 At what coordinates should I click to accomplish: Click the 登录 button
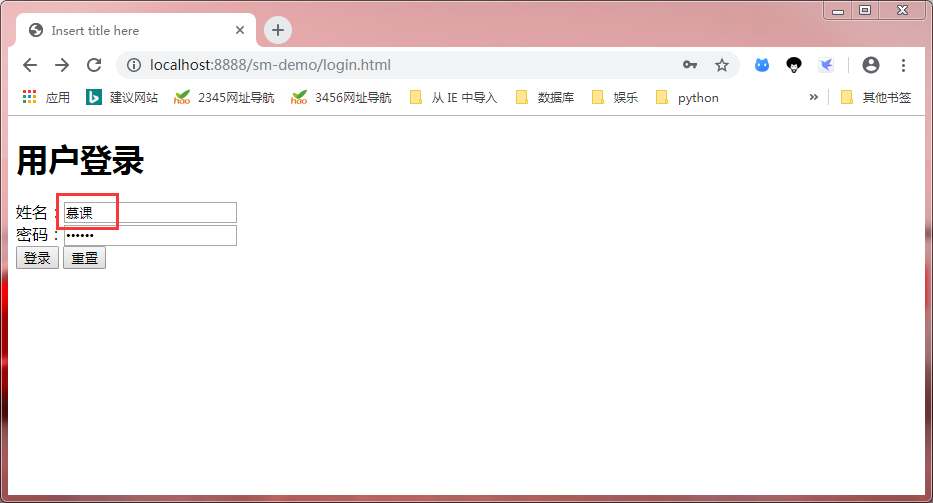pyautogui.click(x=37, y=258)
